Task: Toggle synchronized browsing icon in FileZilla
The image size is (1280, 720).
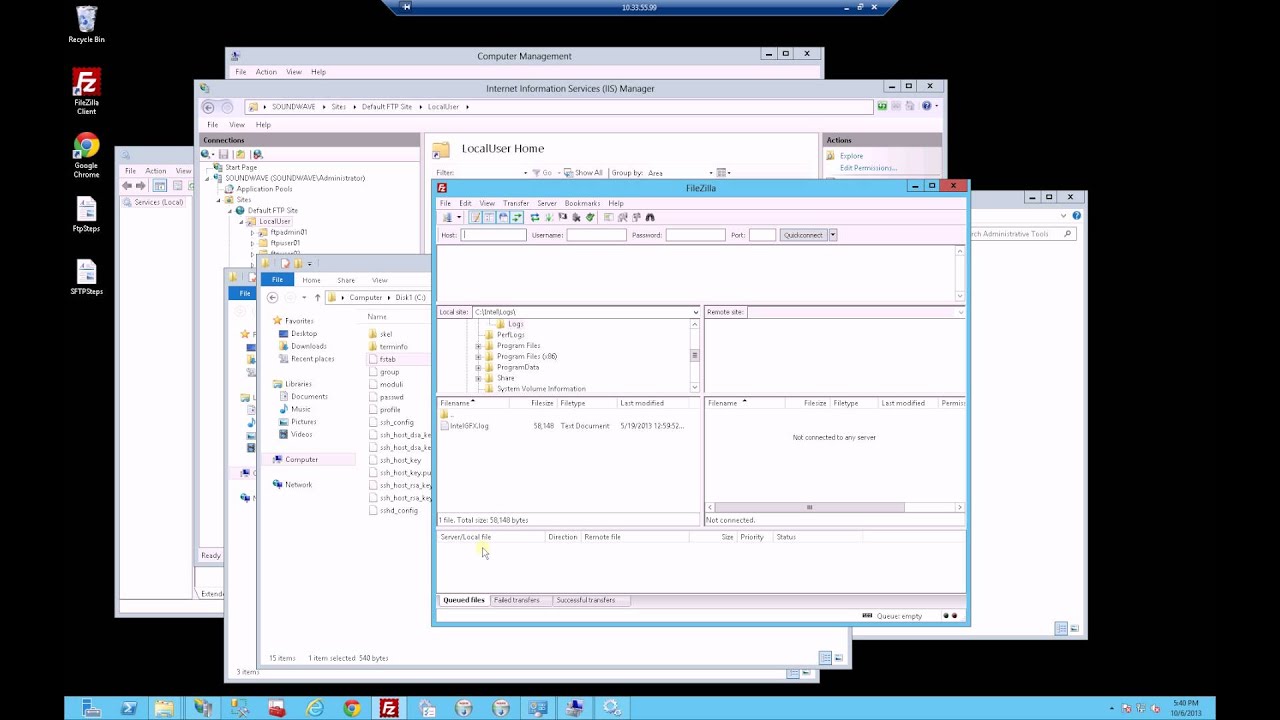Action: point(636,217)
